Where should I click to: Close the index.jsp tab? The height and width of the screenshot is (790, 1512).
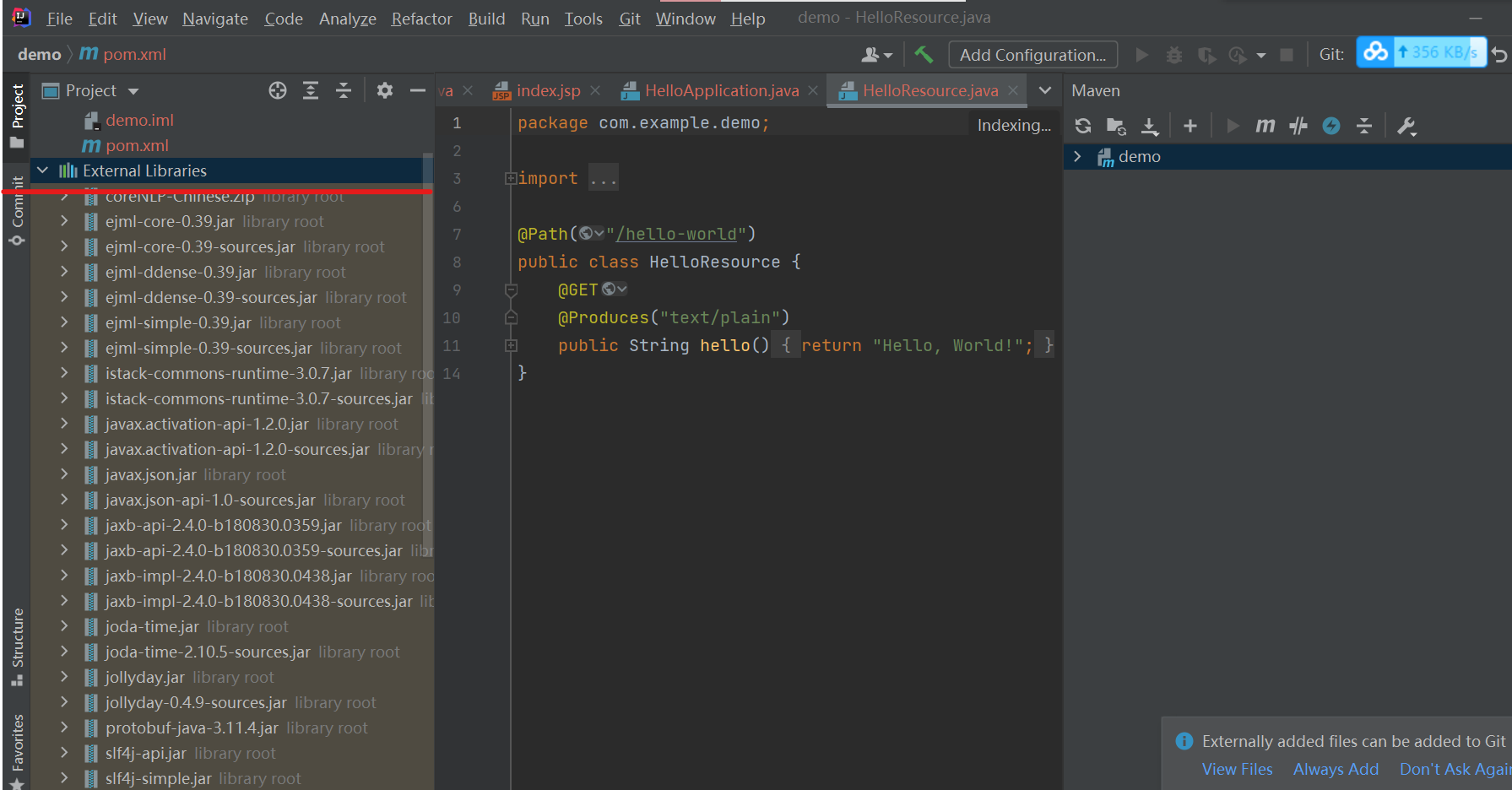[595, 90]
